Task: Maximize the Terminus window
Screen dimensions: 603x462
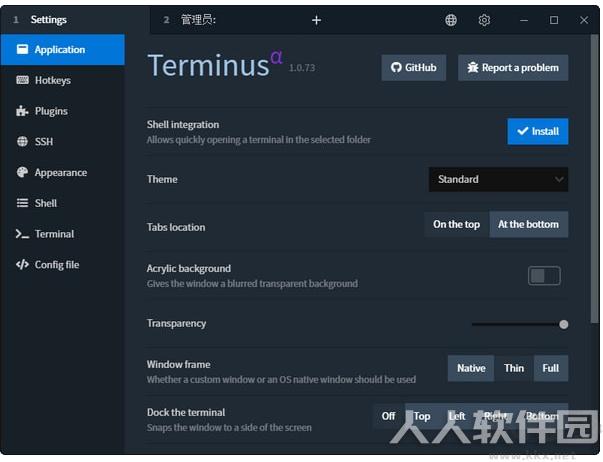Action: coord(554,20)
